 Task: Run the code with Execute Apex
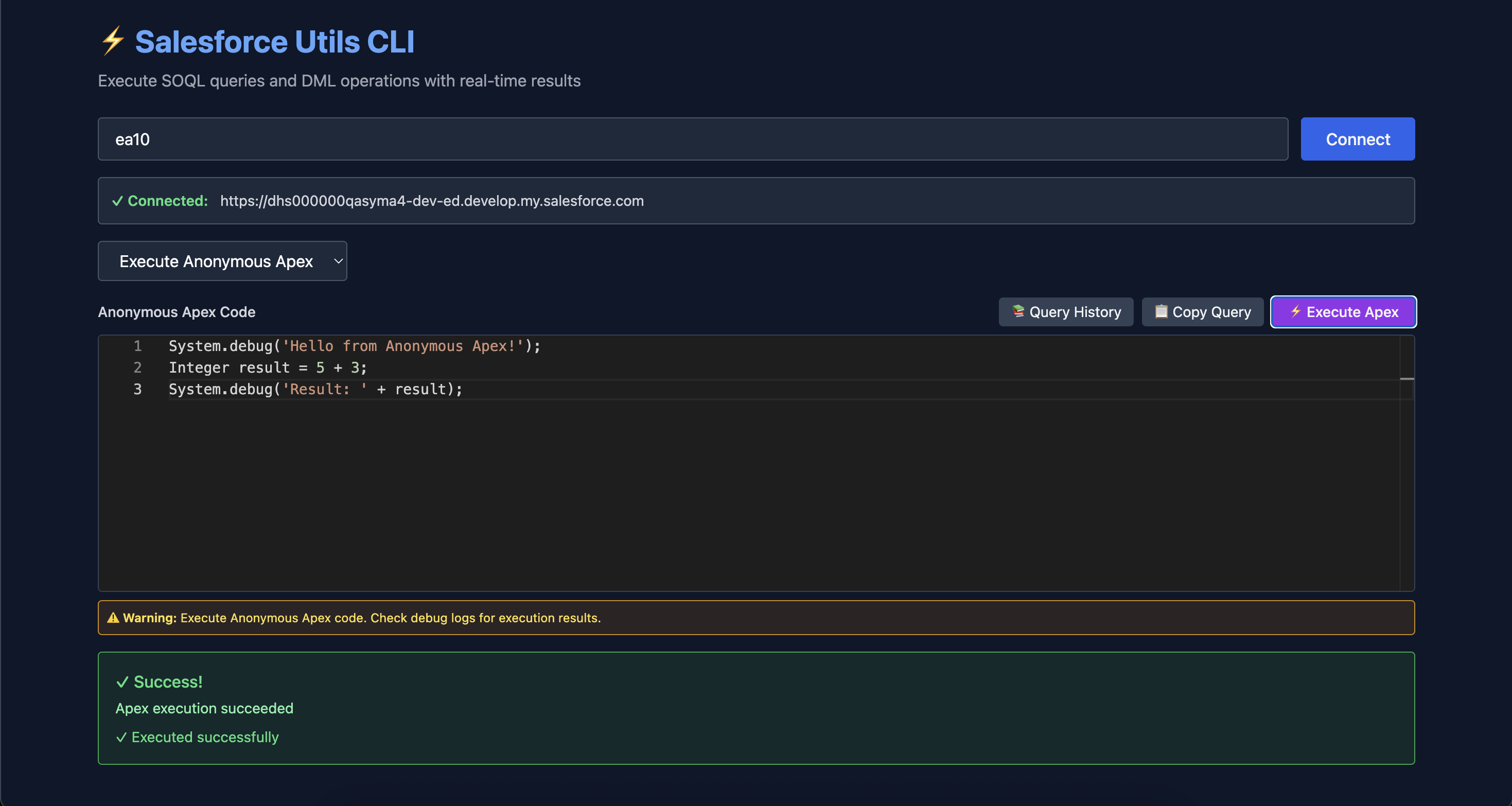tap(1343, 312)
